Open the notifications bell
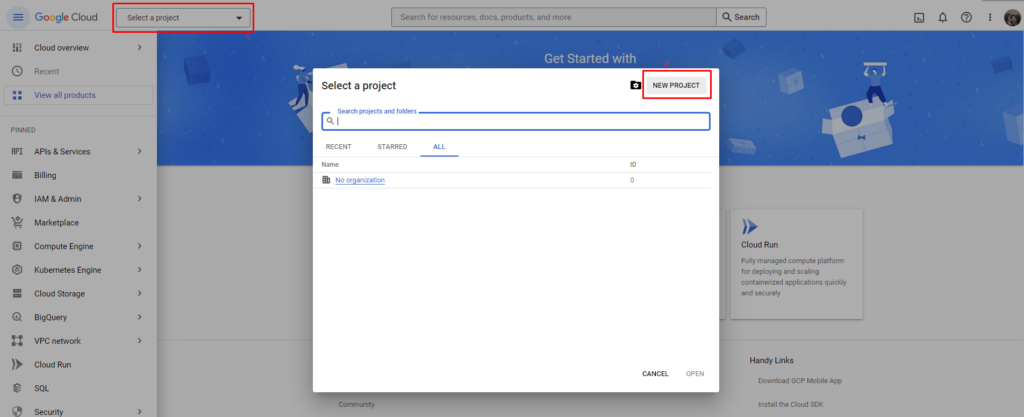The height and width of the screenshot is (417, 1024). [x=942, y=17]
